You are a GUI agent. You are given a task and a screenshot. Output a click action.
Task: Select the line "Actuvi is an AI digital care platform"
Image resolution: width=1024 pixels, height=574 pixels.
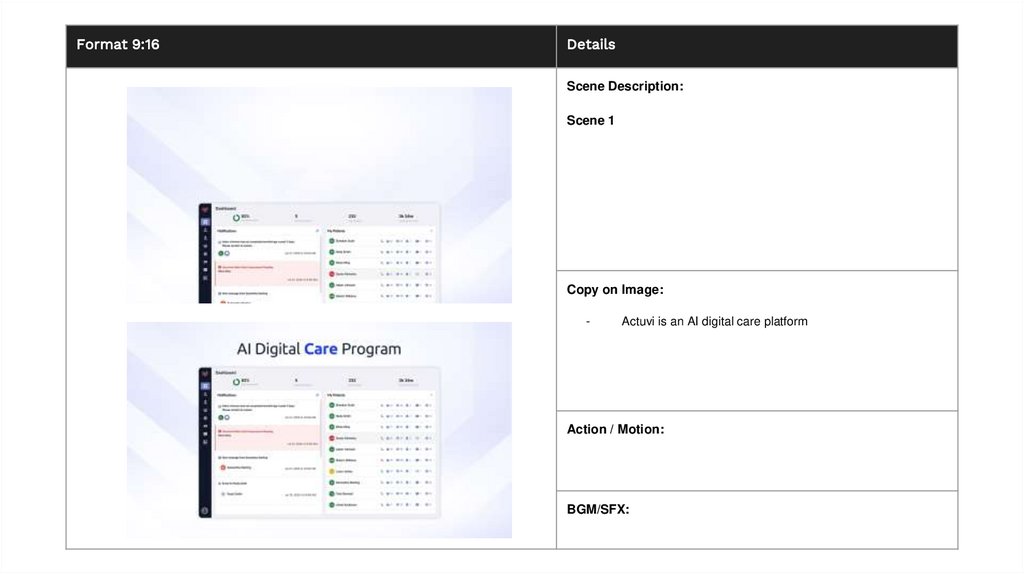(x=714, y=321)
